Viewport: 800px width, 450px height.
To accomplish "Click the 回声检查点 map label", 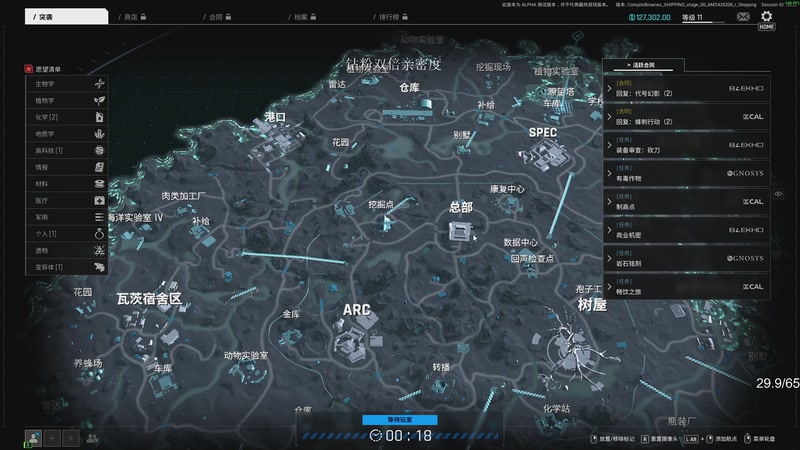I will pos(532,259).
